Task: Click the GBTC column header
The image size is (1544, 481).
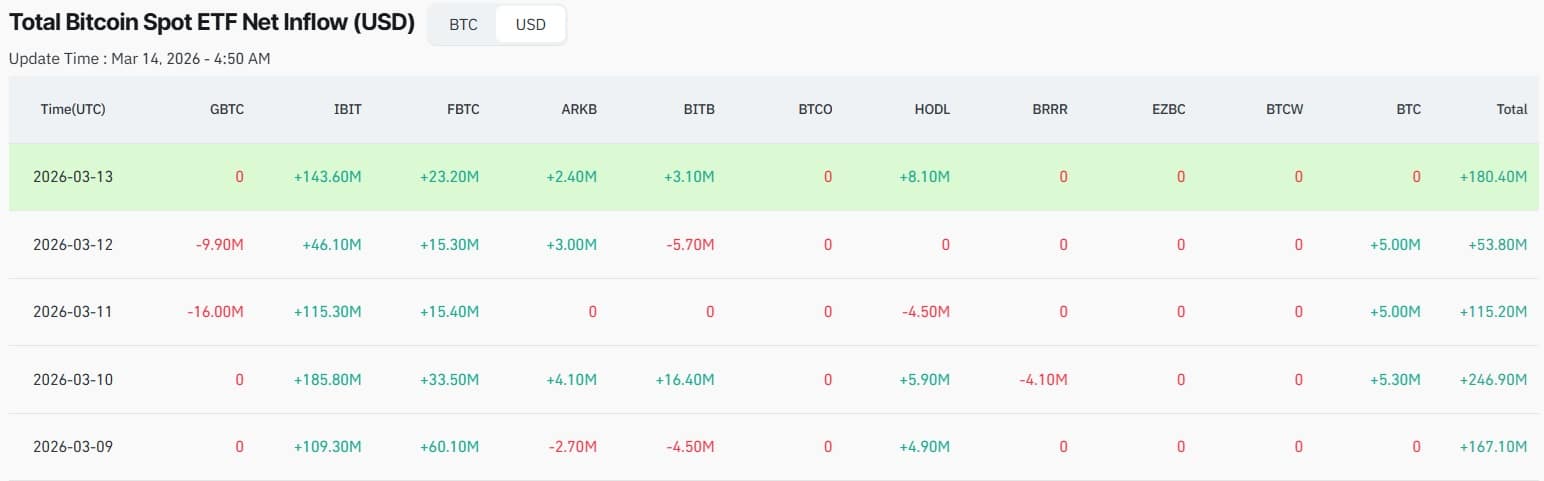Action: 227,109
